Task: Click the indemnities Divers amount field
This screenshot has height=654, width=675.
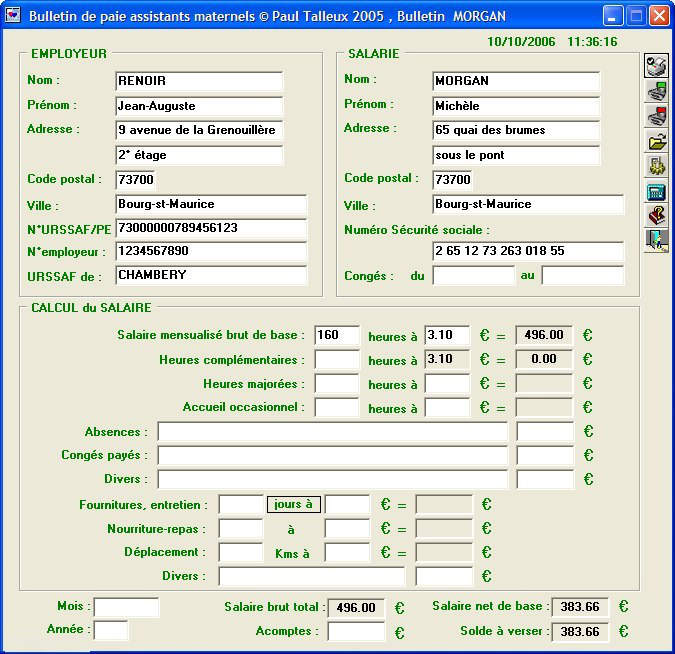Action: [x=444, y=577]
